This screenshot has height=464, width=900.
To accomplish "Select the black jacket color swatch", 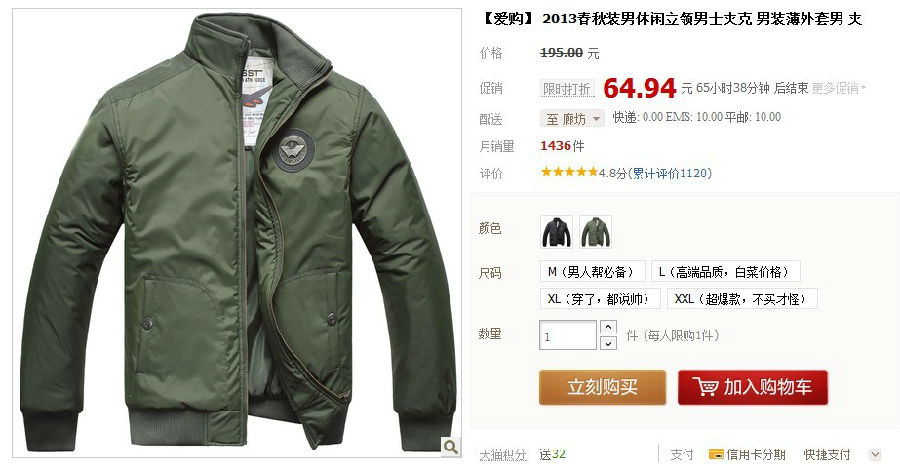I will 556,232.
